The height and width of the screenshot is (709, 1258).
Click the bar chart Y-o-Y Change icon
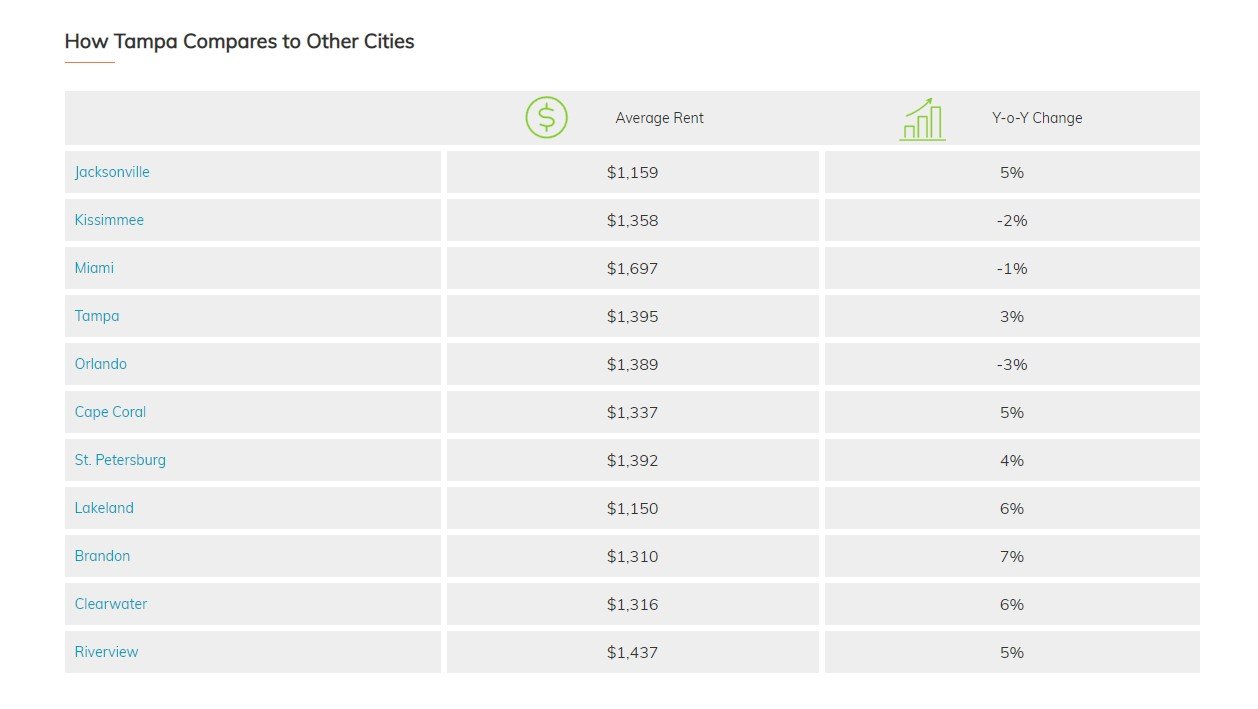point(921,119)
